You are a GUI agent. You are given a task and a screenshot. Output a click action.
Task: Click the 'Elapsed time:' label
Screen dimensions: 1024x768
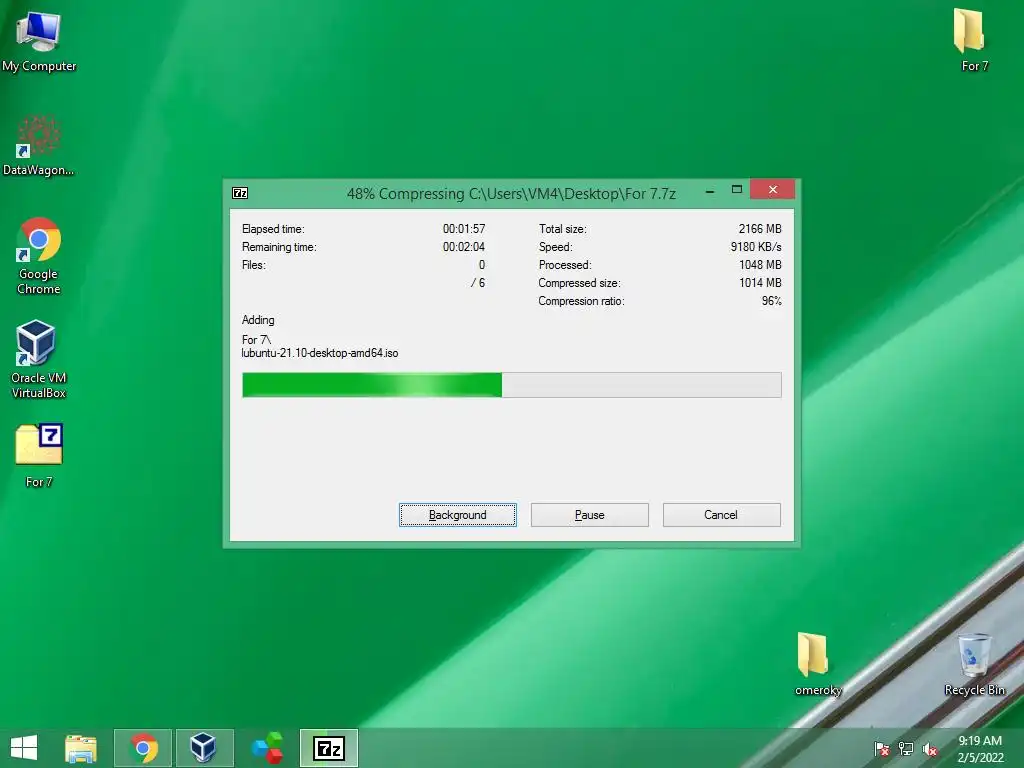click(x=273, y=229)
